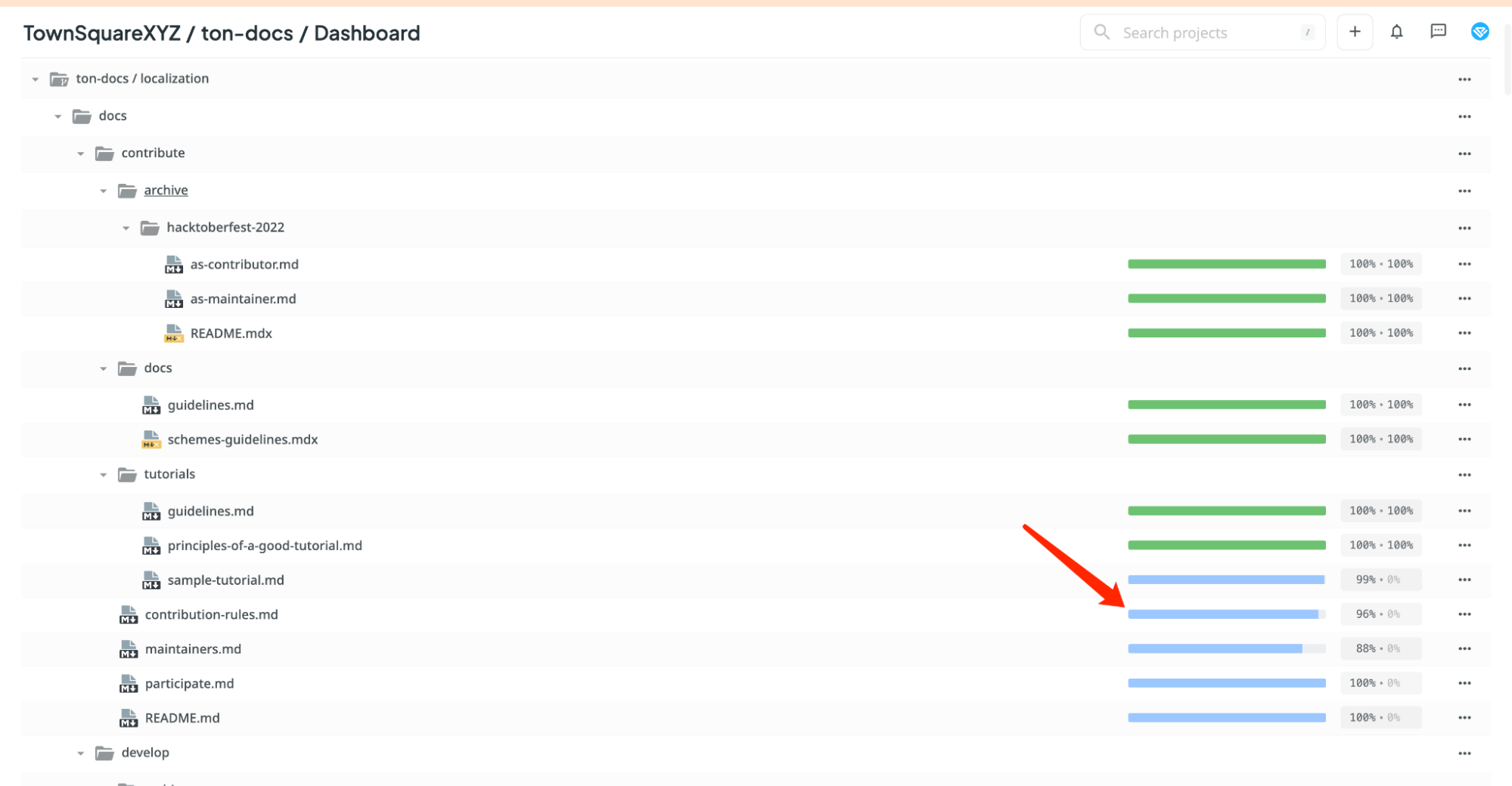Collapse the contribute folder arrow

tap(80, 154)
